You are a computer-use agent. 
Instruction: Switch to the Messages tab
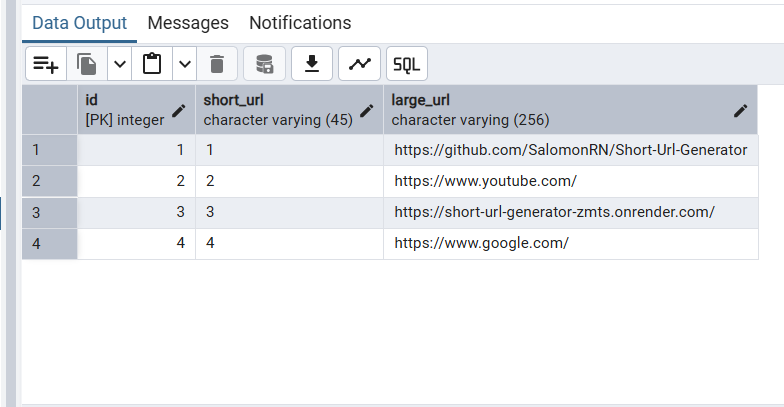[188, 22]
